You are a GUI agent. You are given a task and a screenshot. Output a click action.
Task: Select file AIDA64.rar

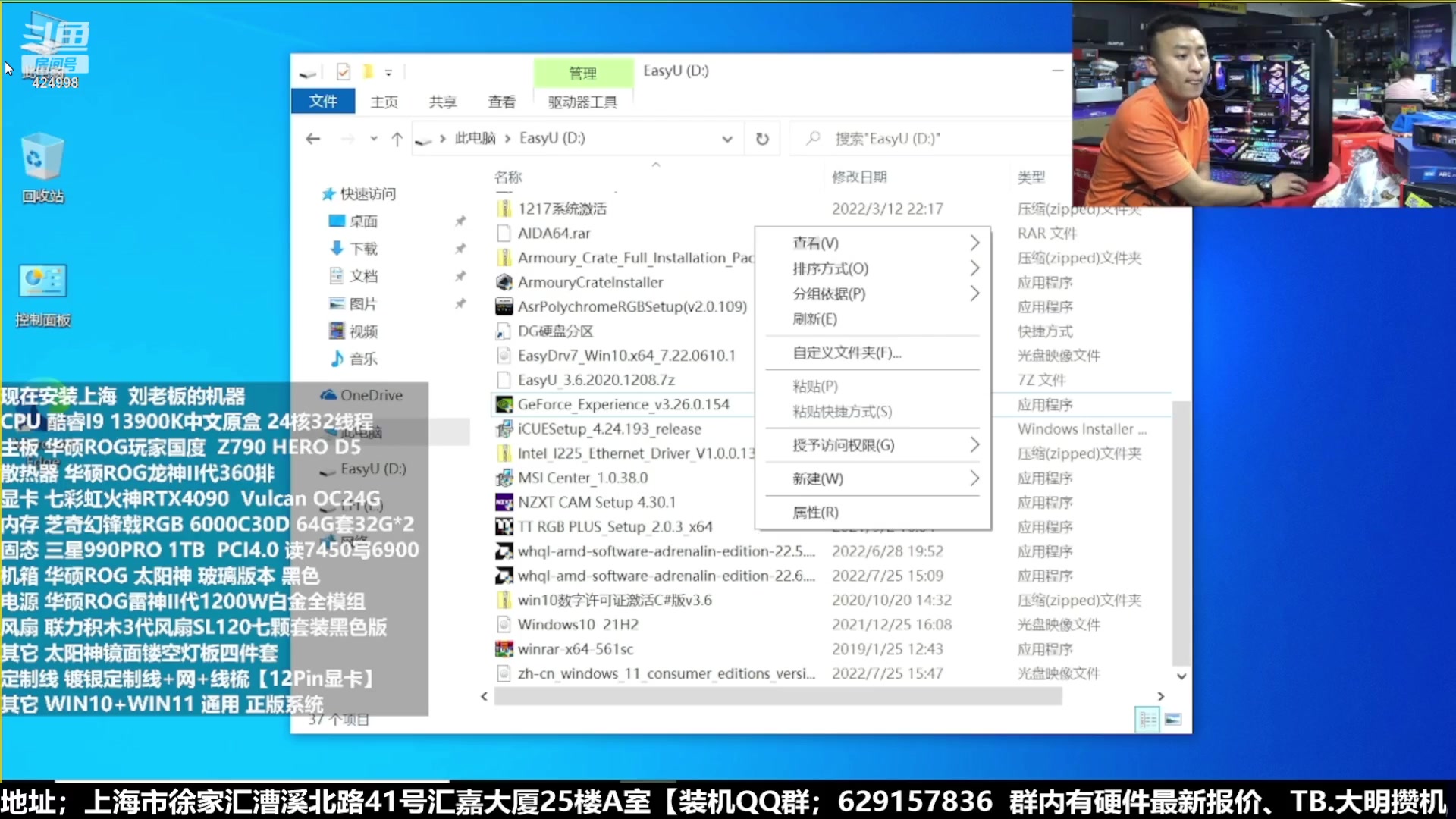pyautogui.click(x=554, y=234)
